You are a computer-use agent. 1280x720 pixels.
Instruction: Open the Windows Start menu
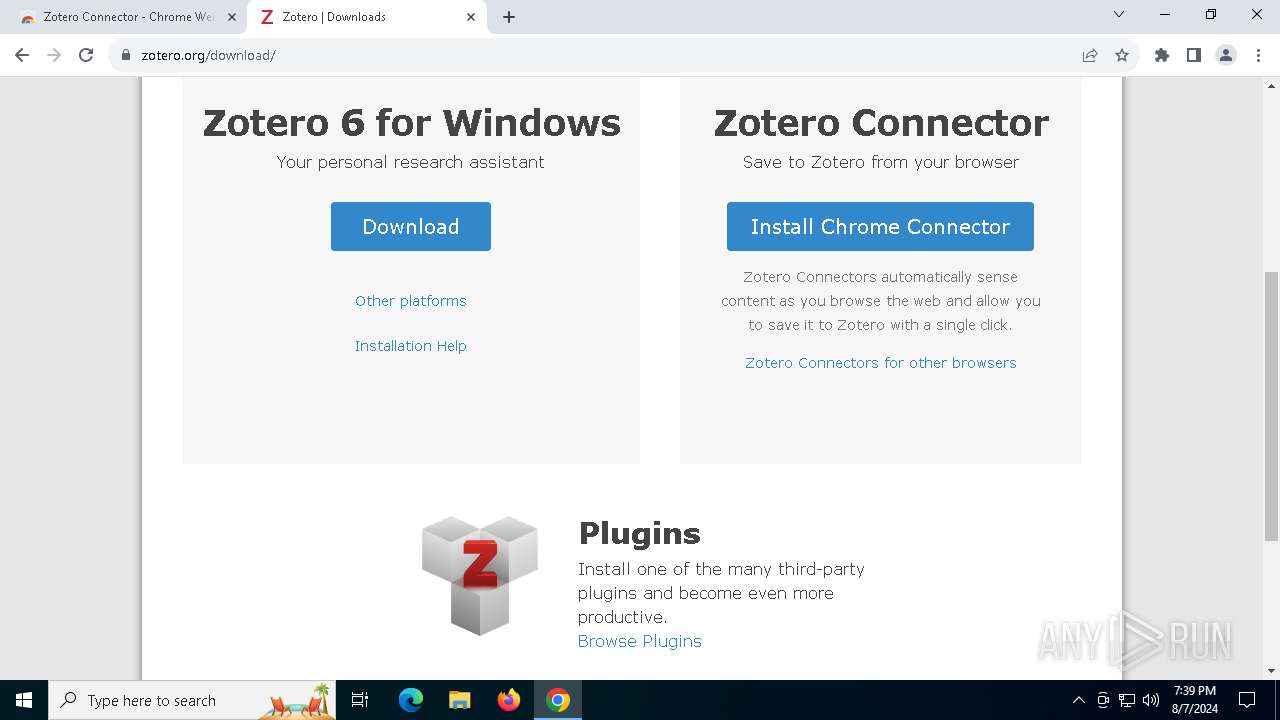(x=24, y=700)
